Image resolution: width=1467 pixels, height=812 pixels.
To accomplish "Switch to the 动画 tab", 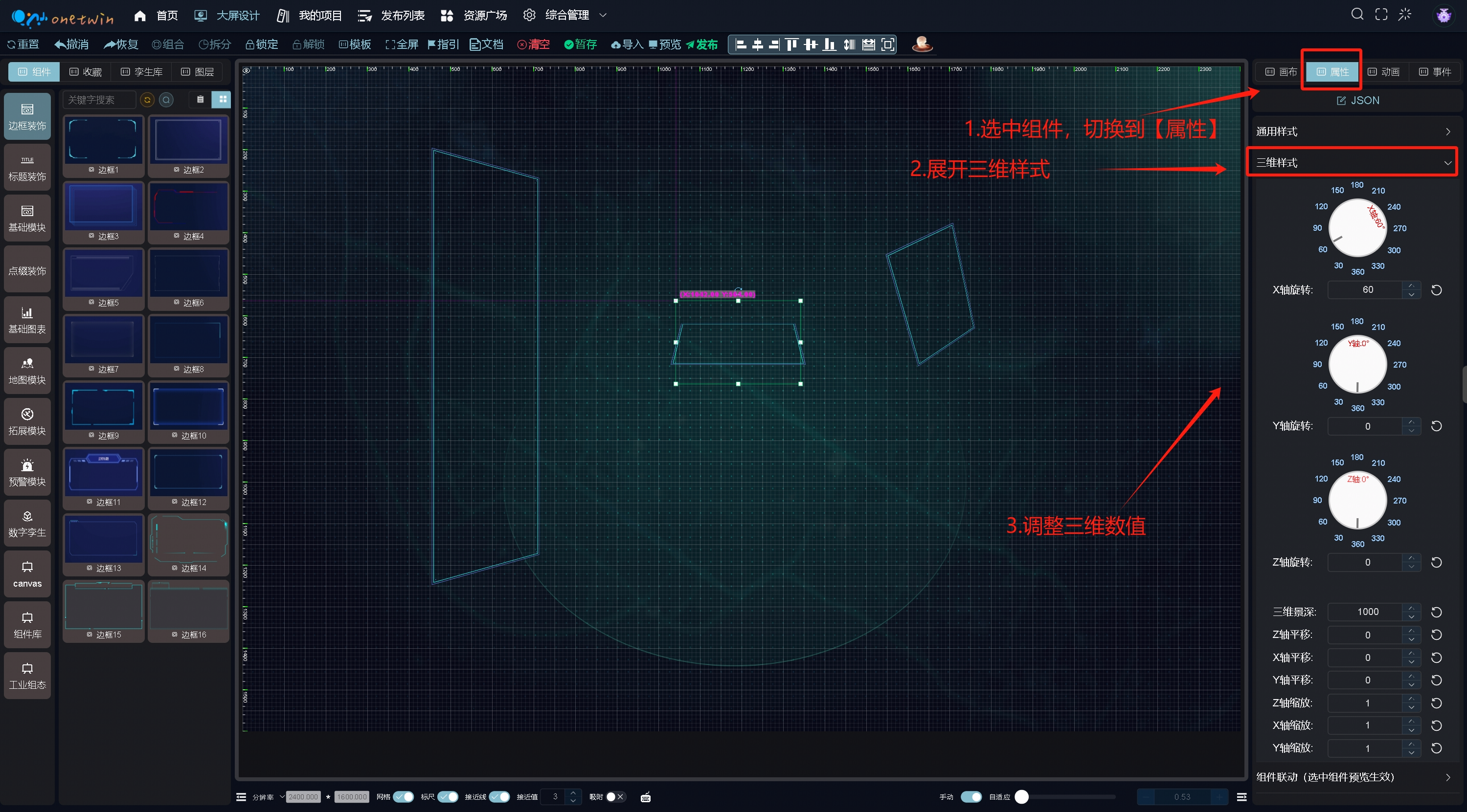I will [x=1384, y=72].
